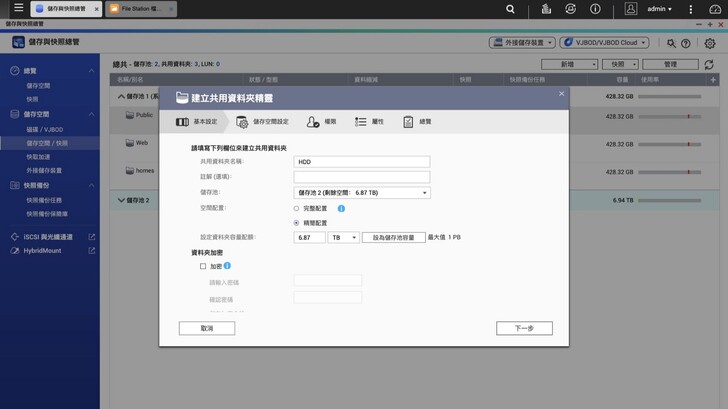Switch to the 權限 wizard step
The width and height of the screenshot is (728, 409).
pyautogui.click(x=322, y=122)
